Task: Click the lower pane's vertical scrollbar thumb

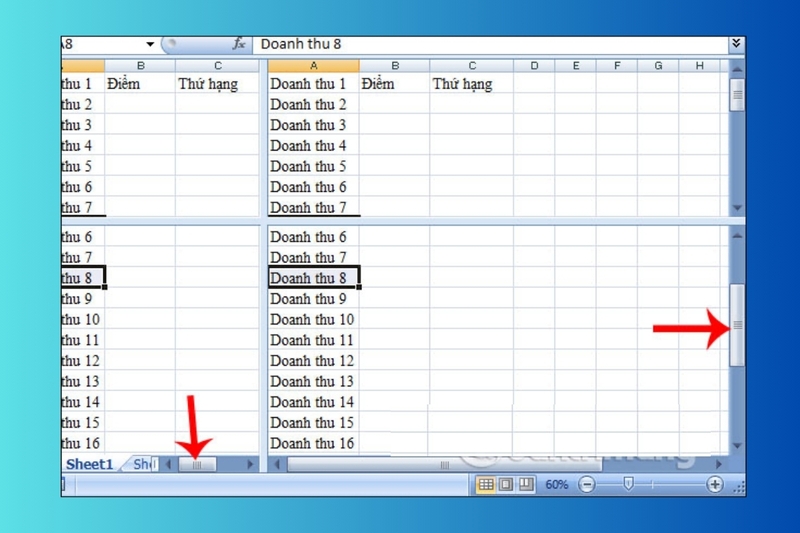Action: pos(737,325)
